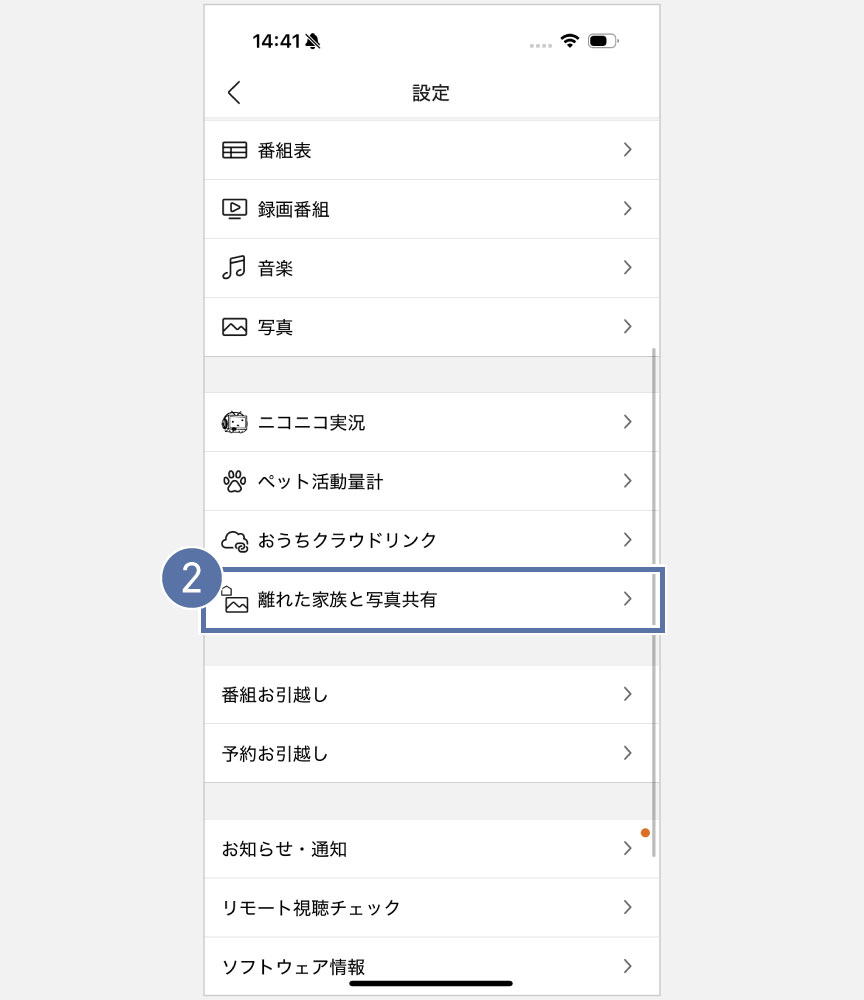Tap the muted bell icon in status bar
This screenshot has width=864, height=1000.
pos(312,39)
